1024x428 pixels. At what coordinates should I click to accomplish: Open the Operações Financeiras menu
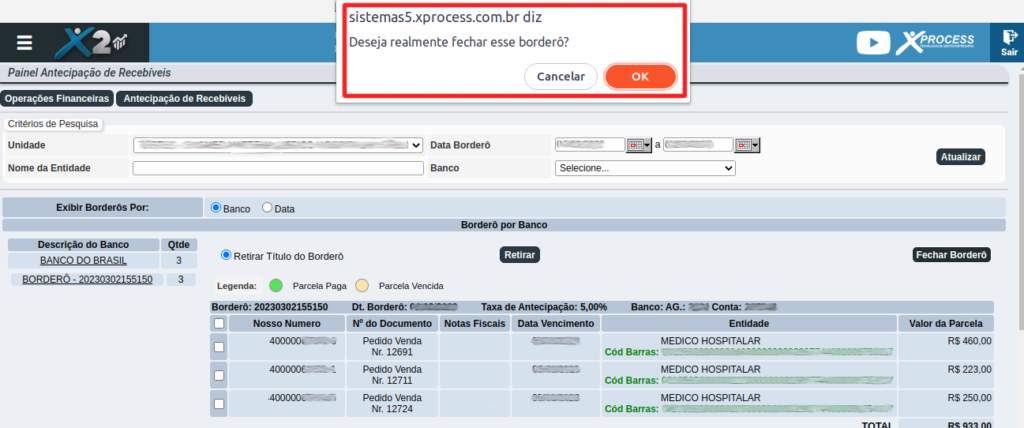click(57, 99)
